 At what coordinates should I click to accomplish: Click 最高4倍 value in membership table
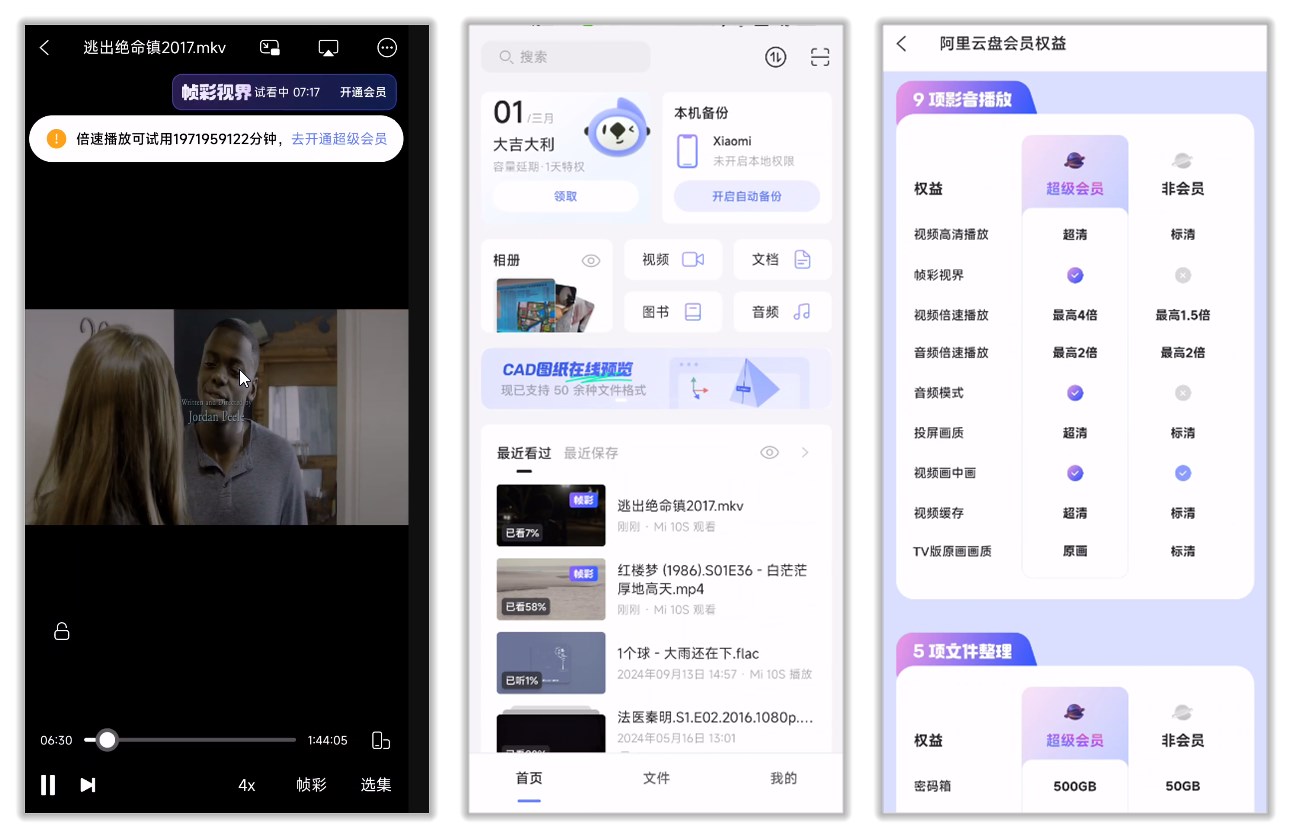[1075, 315]
